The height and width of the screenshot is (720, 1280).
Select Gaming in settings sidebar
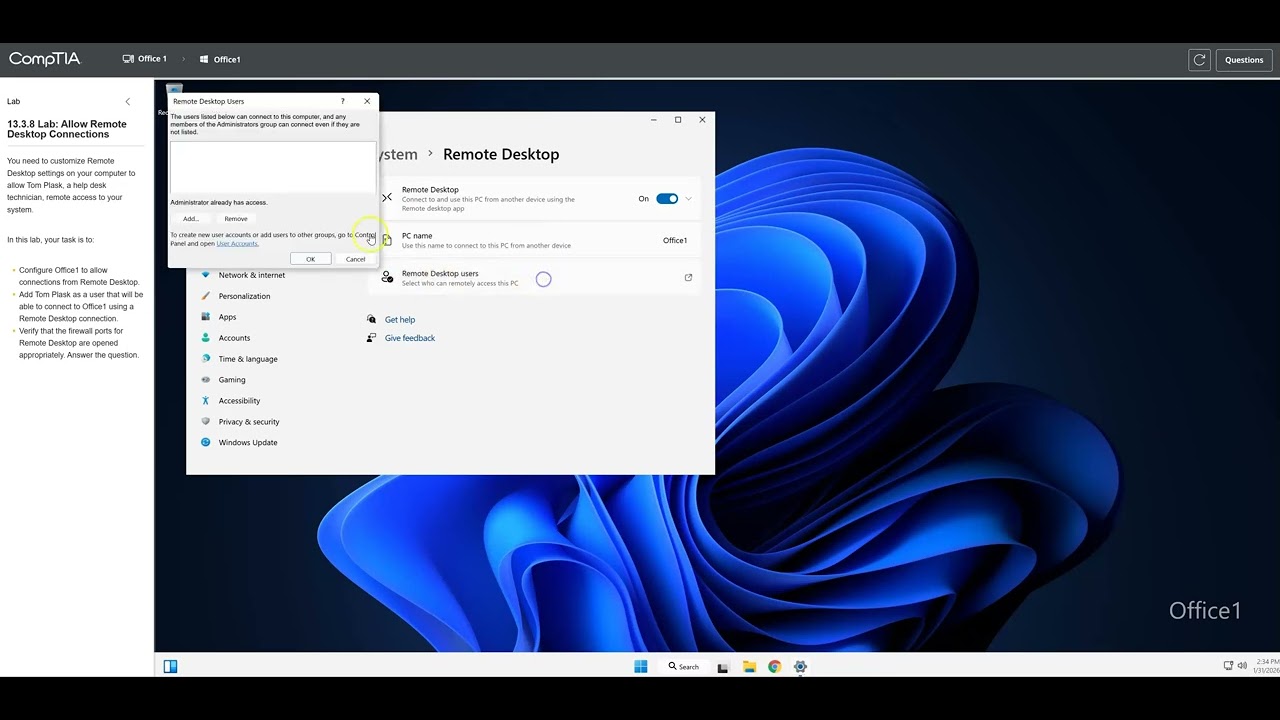tap(232, 380)
